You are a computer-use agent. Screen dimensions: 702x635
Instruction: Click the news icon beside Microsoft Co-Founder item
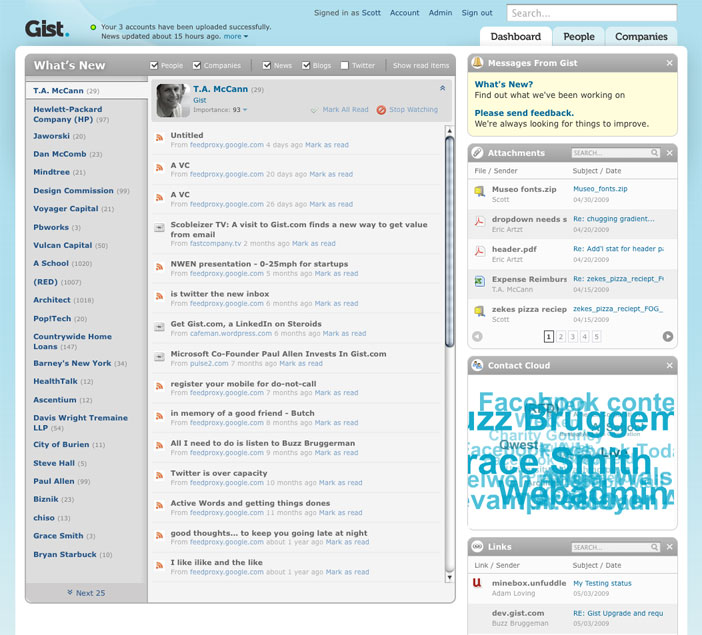click(159, 357)
